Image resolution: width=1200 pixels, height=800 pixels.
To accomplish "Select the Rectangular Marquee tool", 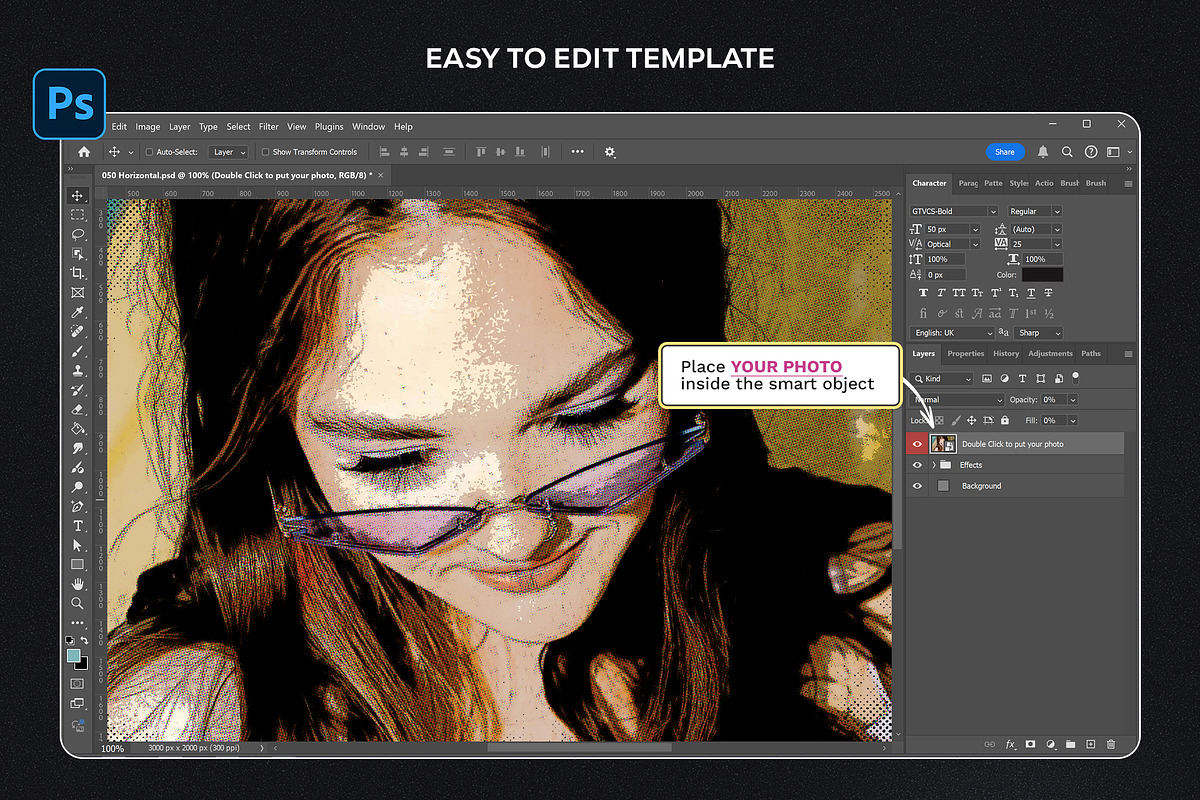I will (x=78, y=215).
